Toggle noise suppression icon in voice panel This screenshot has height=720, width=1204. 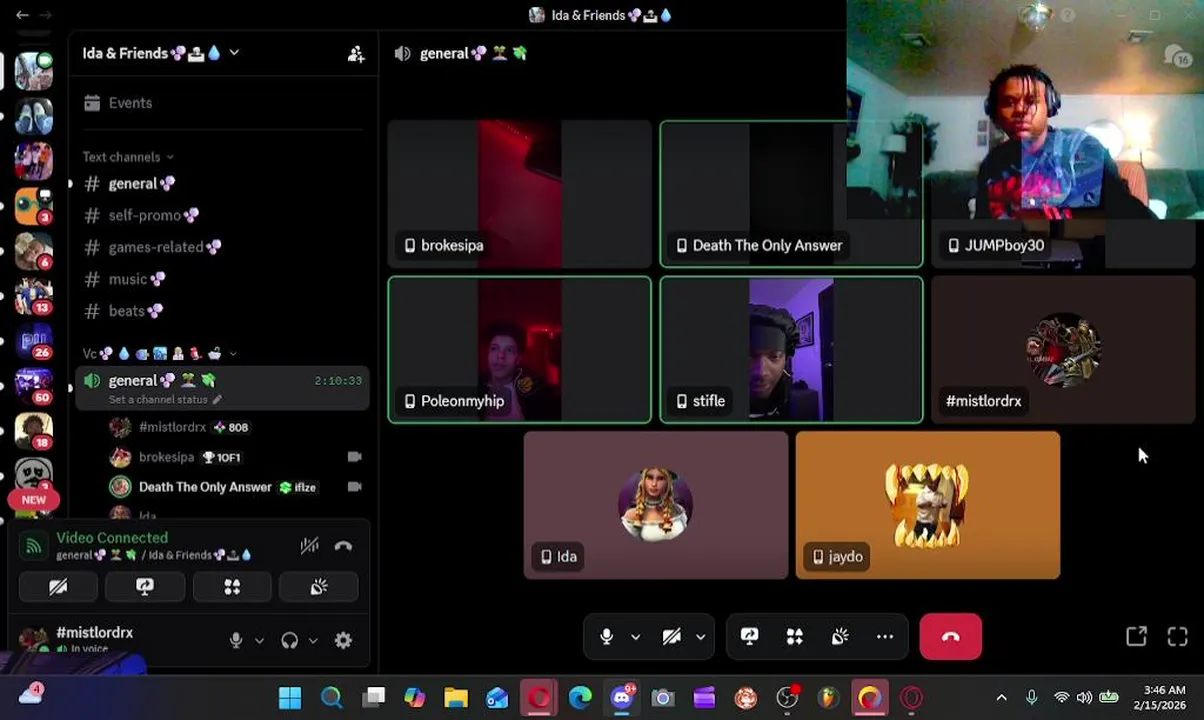tap(309, 546)
